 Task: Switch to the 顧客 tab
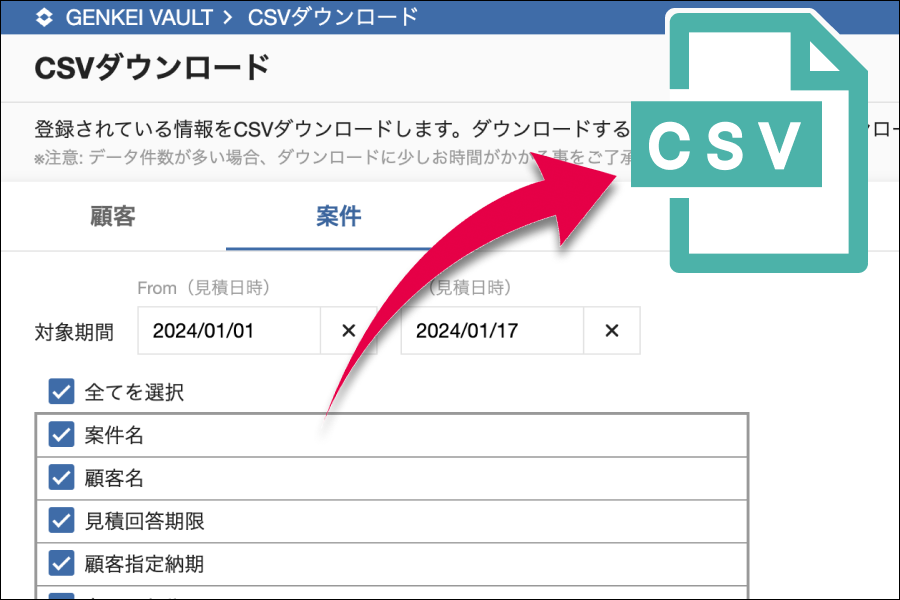pos(112,216)
